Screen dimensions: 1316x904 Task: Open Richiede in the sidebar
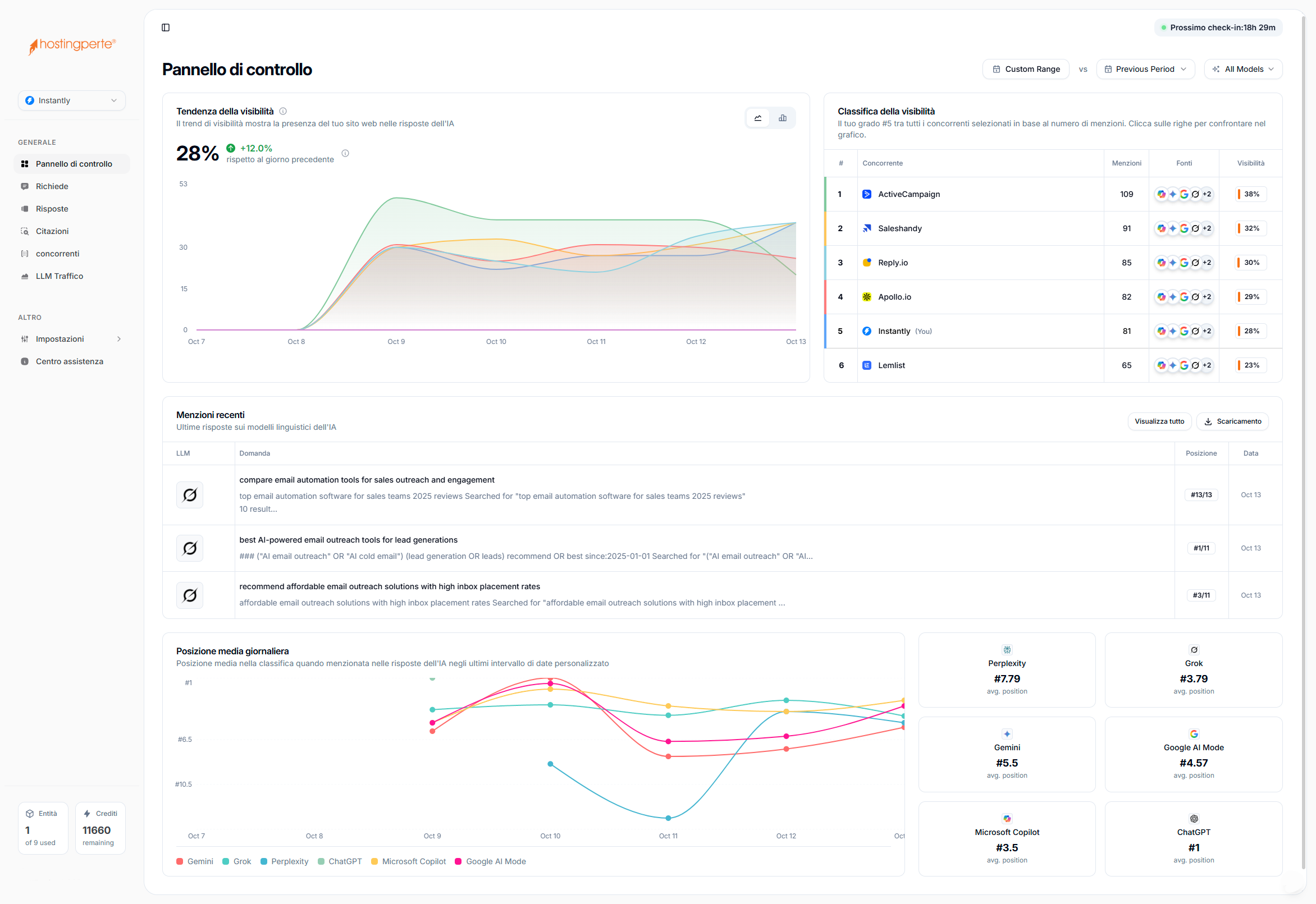tap(52, 186)
